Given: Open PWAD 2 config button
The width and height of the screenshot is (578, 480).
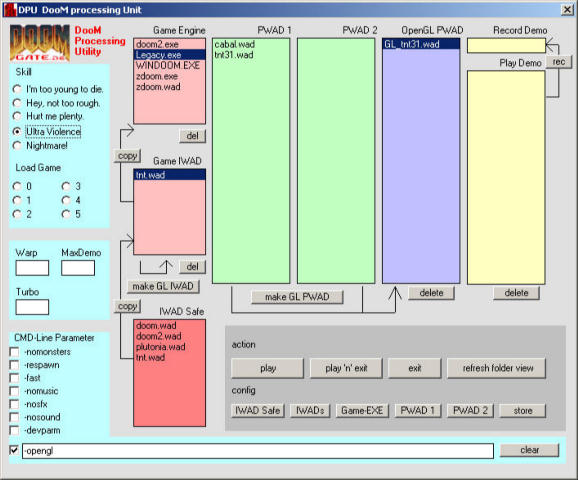Looking at the screenshot, I should [470, 411].
